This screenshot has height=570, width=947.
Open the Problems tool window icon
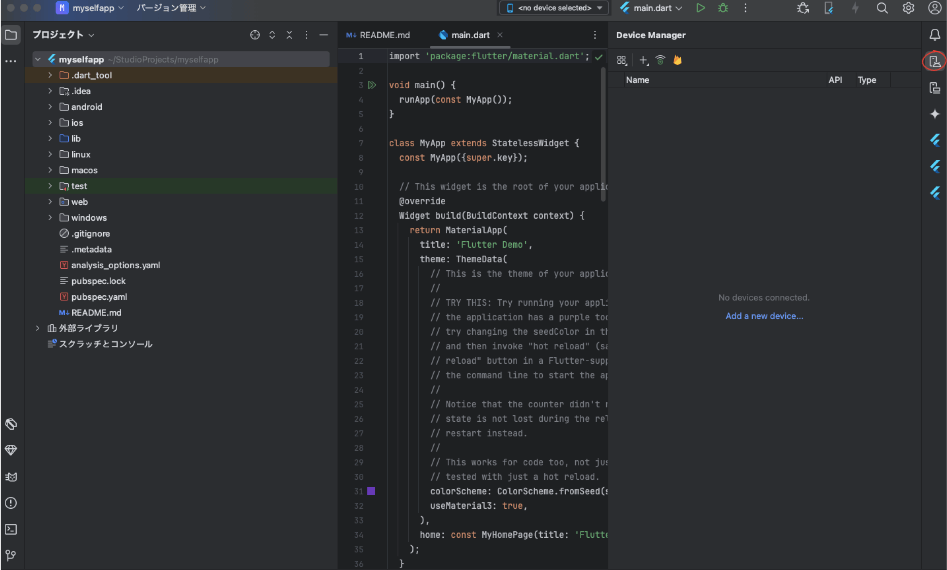click(11, 503)
